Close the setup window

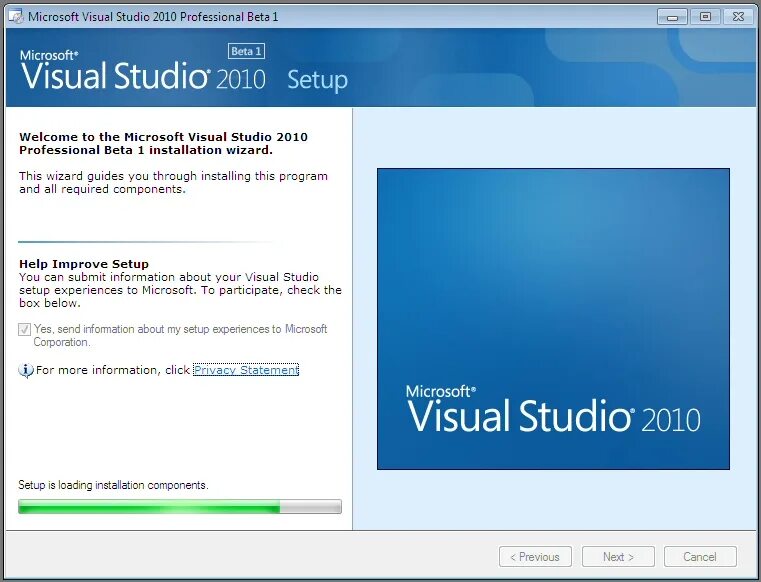738,17
